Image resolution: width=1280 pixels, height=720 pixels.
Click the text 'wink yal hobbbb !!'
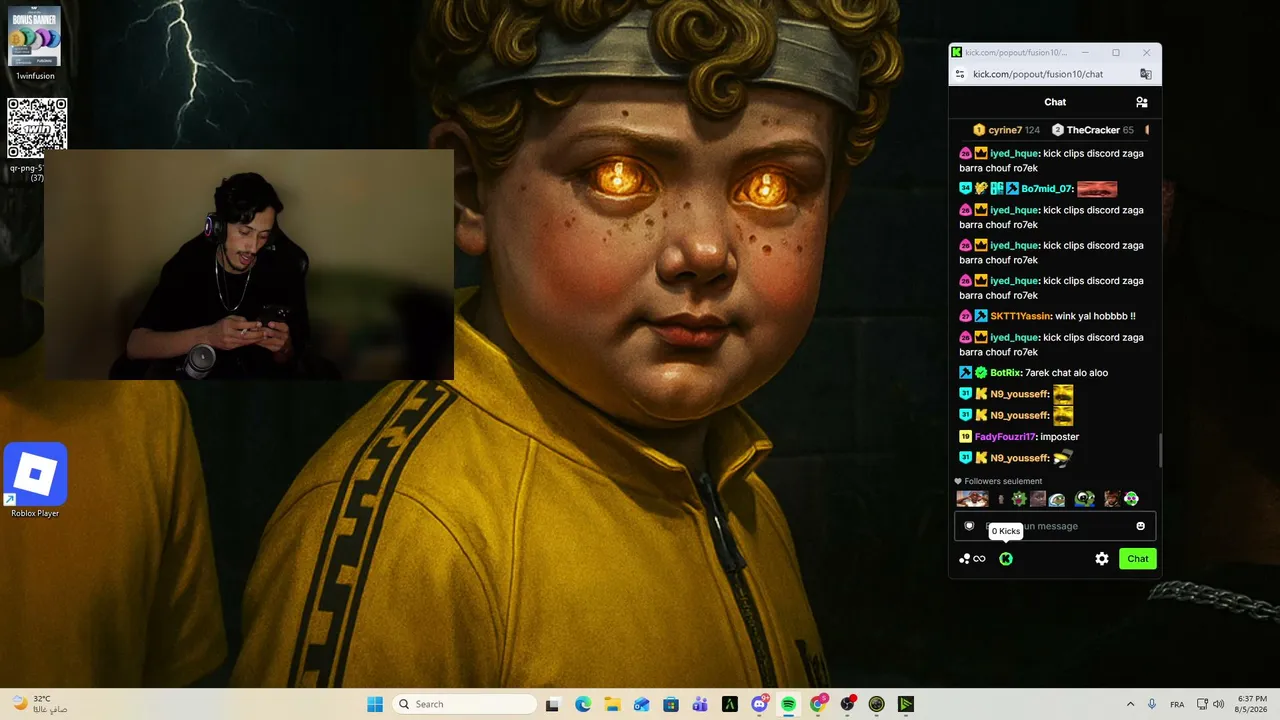point(1095,316)
